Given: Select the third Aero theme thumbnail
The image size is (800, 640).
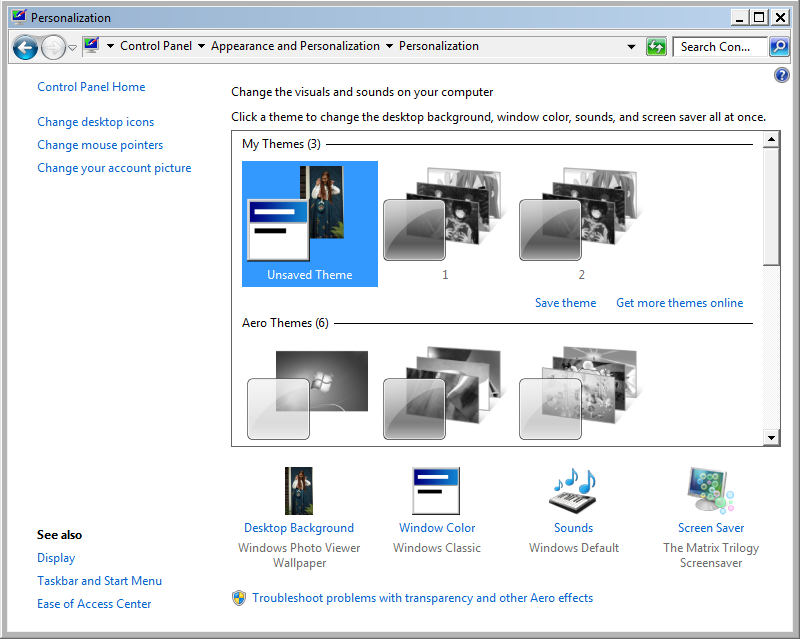Looking at the screenshot, I should click(x=579, y=392).
